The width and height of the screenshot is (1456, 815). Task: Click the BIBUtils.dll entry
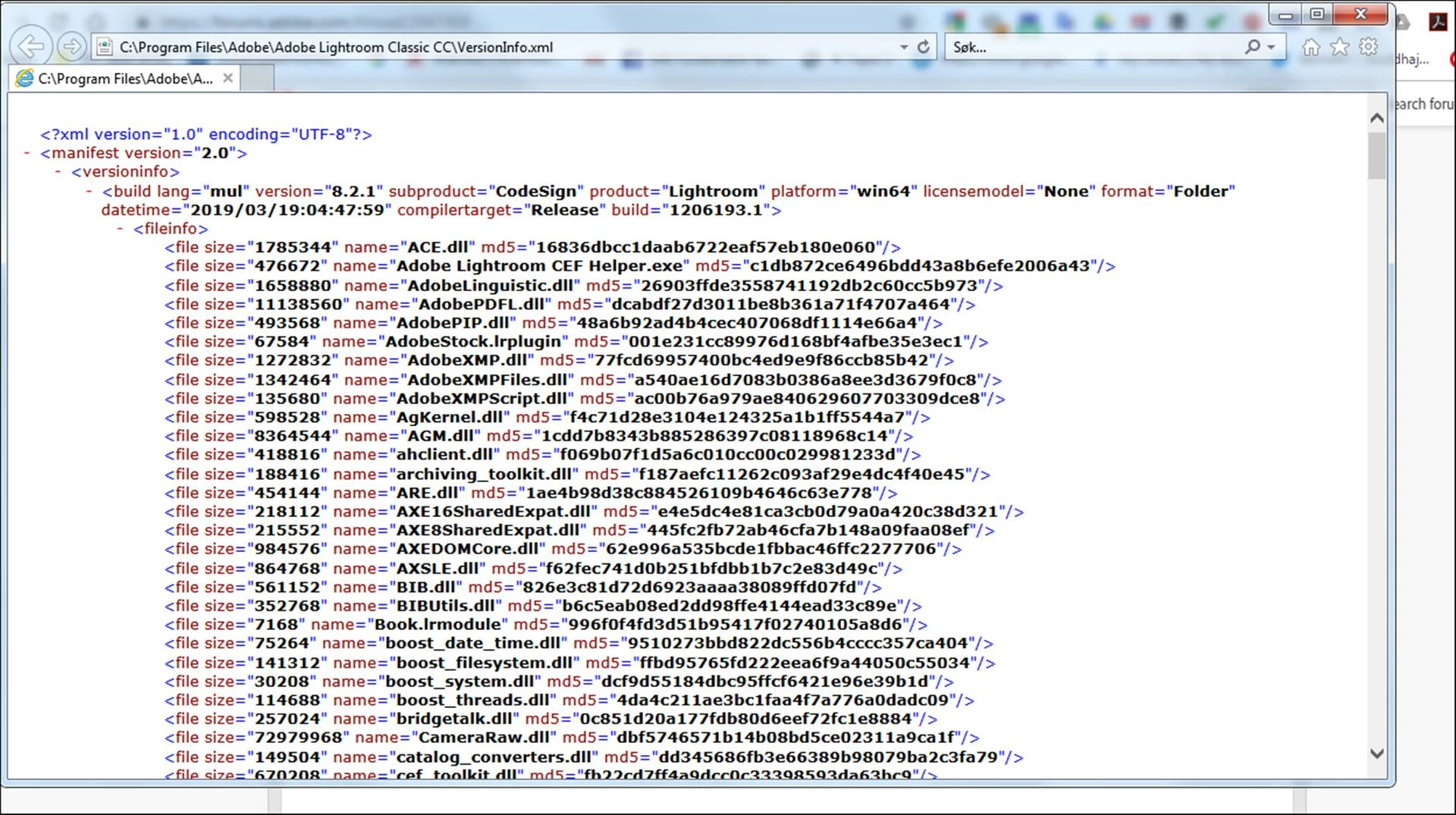point(543,607)
